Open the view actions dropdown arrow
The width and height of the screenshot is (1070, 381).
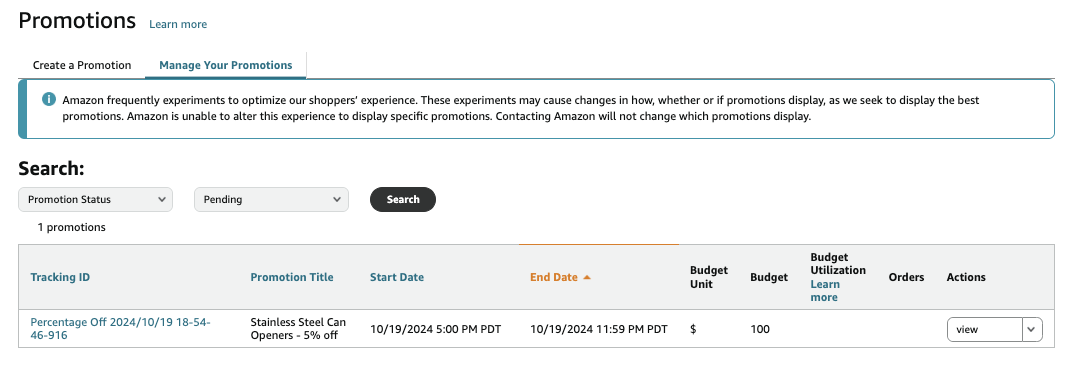pos(1032,329)
